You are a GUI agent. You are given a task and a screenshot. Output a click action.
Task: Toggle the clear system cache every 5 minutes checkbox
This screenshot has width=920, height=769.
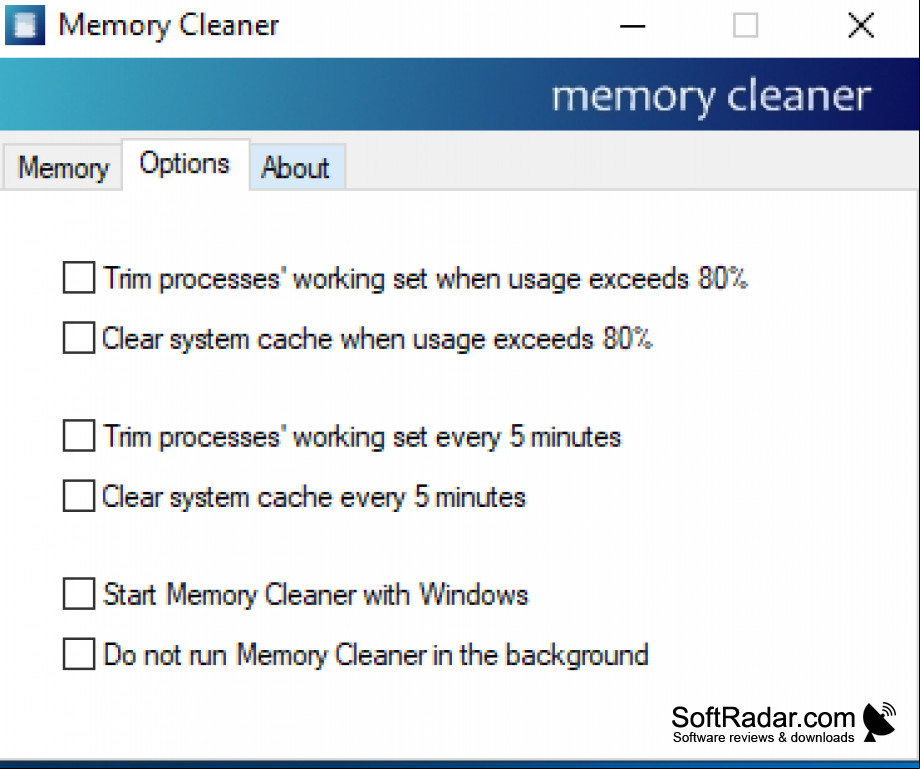pos(79,496)
